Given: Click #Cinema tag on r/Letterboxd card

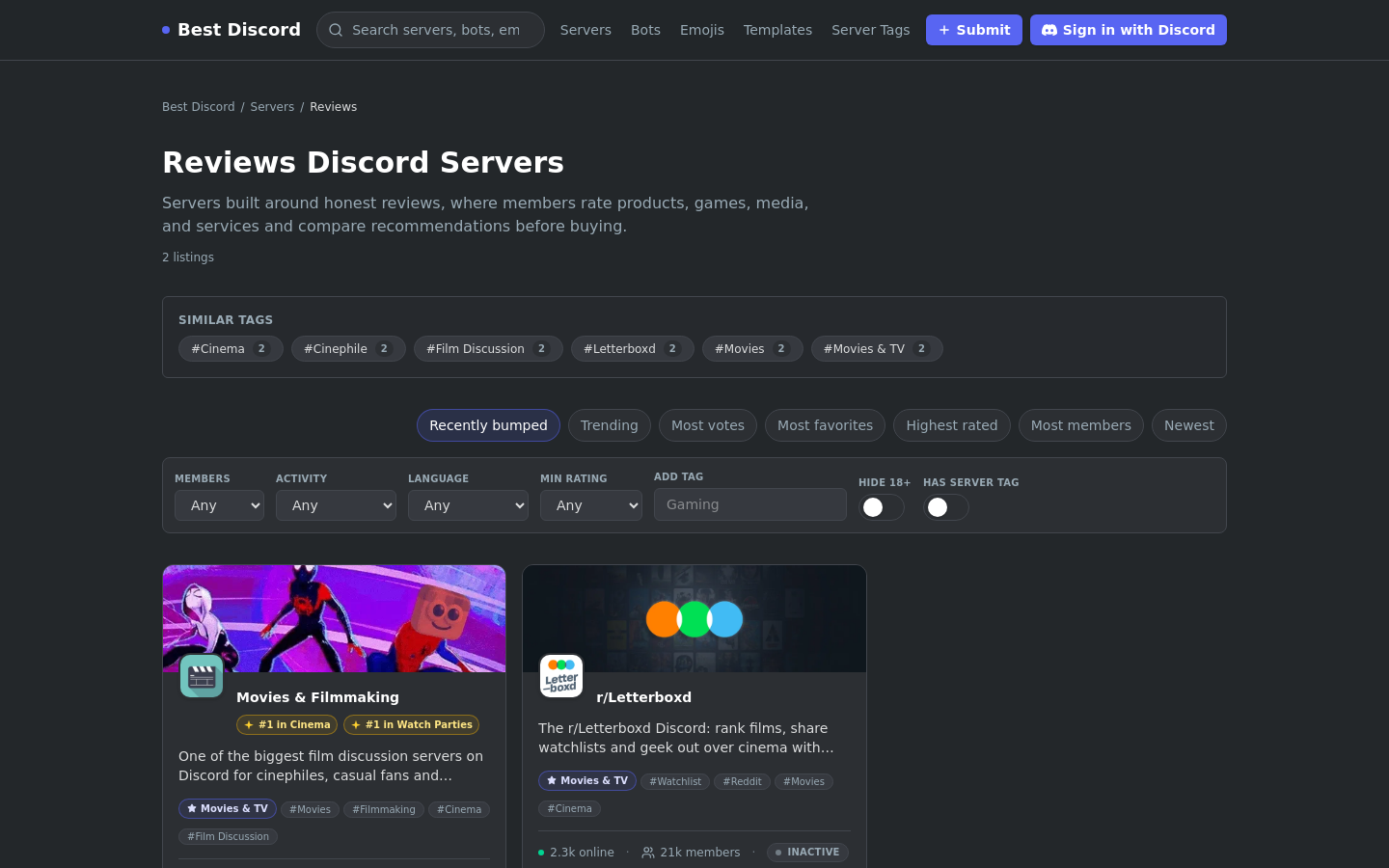Looking at the screenshot, I should (569, 808).
